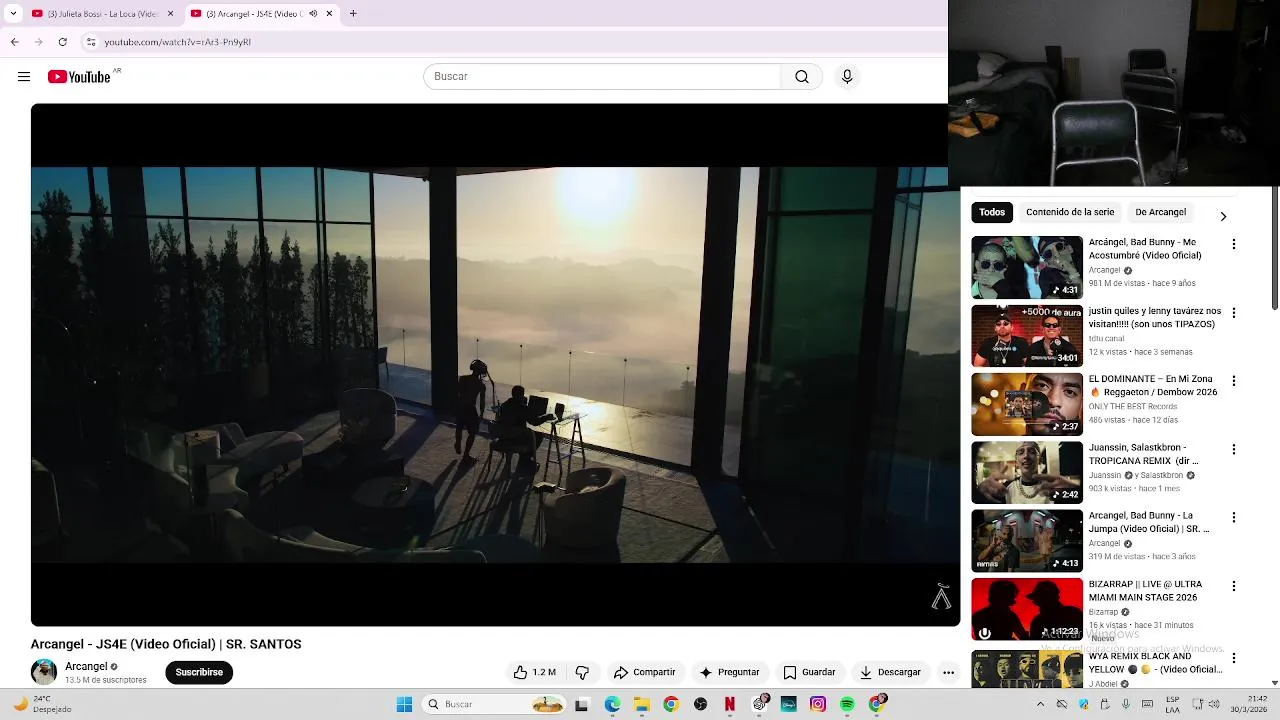Viewport: 1280px width, 720px height.
Task: Play justin quiles y lenny tavárez thumbnail
Action: [1027, 335]
